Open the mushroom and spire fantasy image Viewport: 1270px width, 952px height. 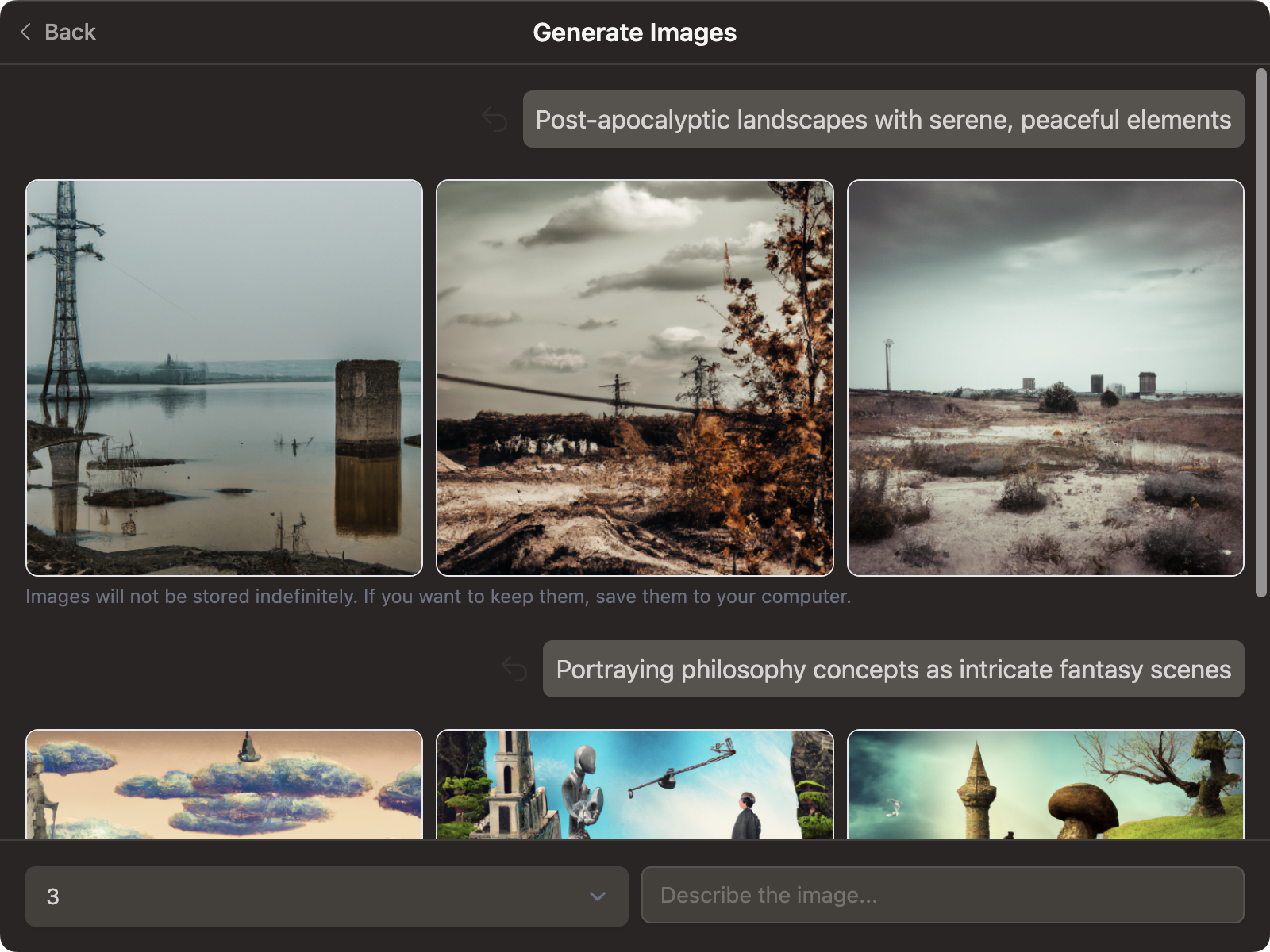click(1045, 785)
